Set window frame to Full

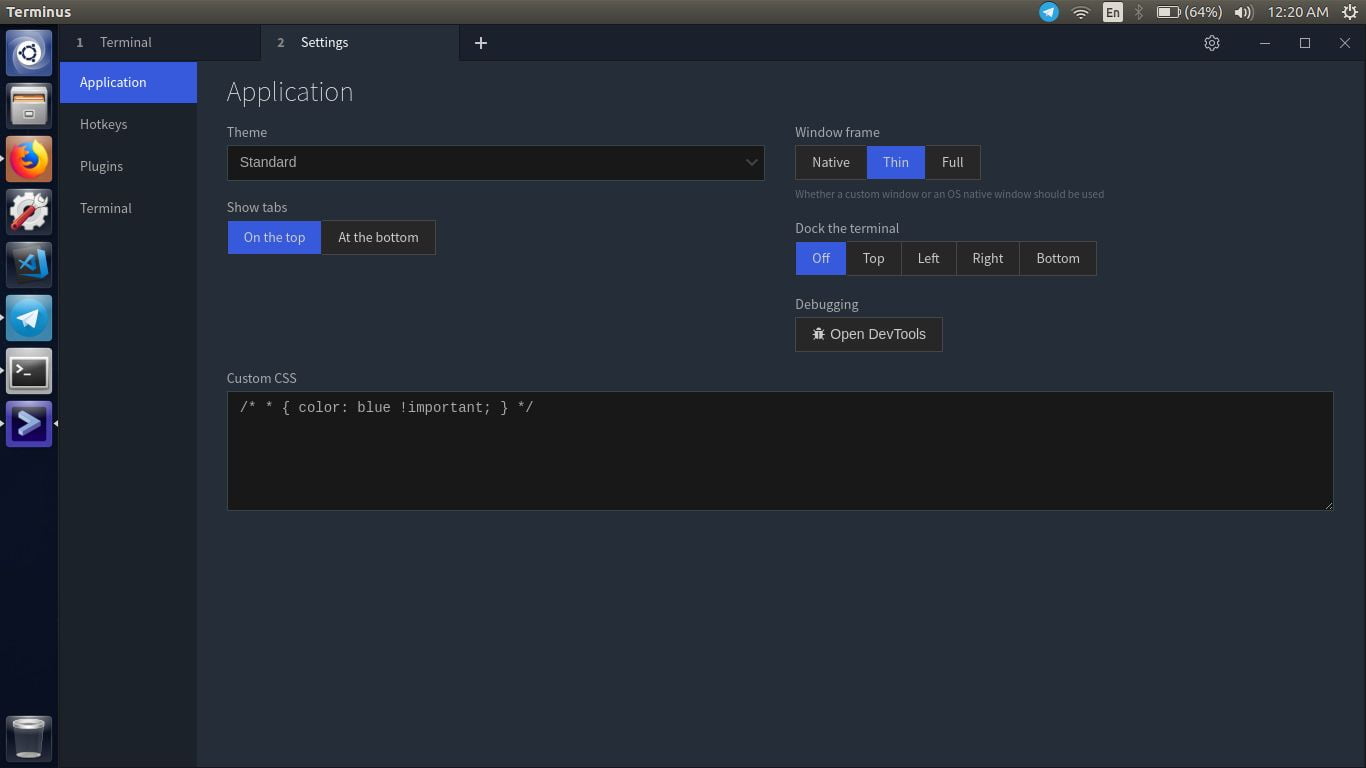[x=952, y=162]
